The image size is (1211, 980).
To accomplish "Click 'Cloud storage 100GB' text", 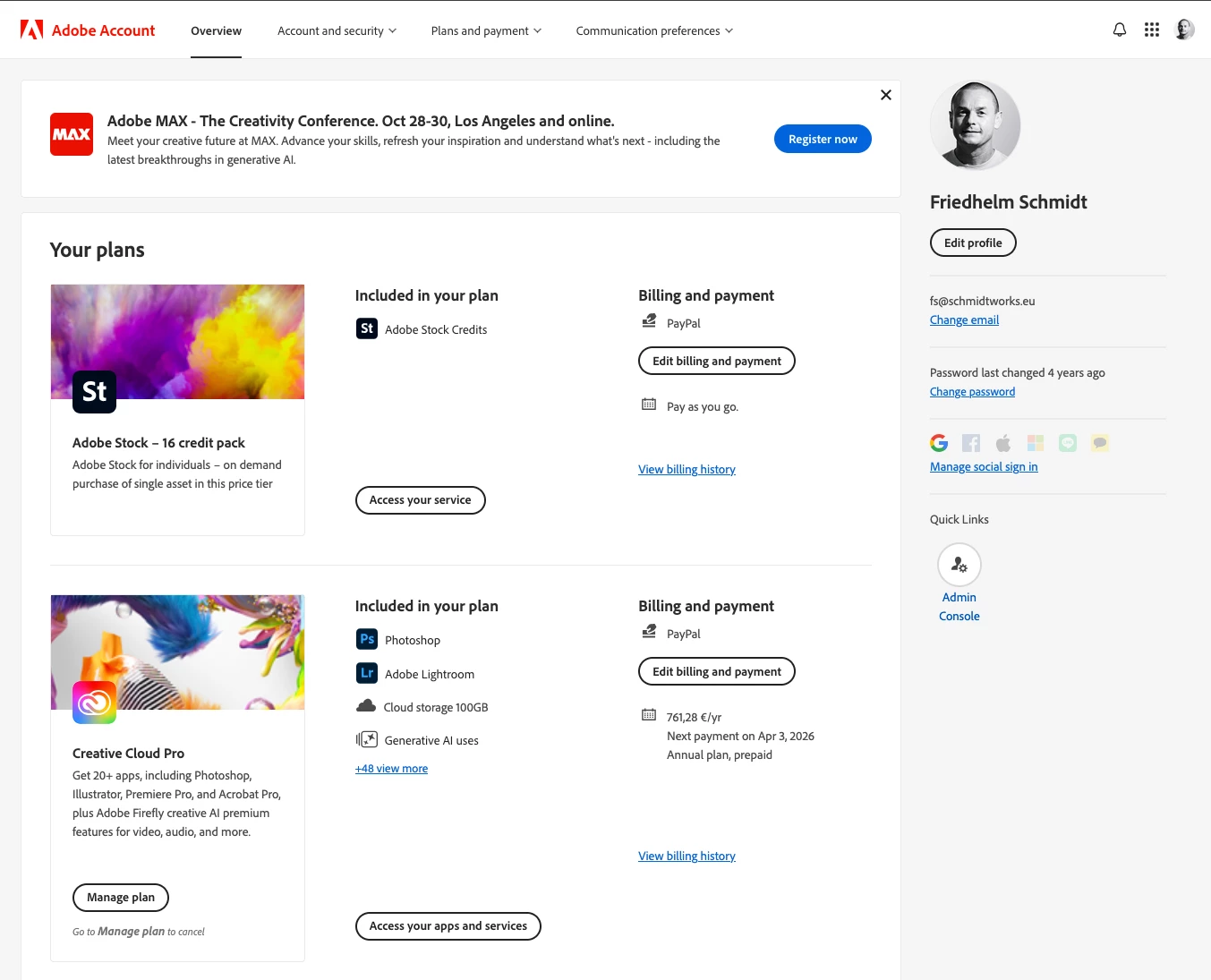I will [436, 708].
